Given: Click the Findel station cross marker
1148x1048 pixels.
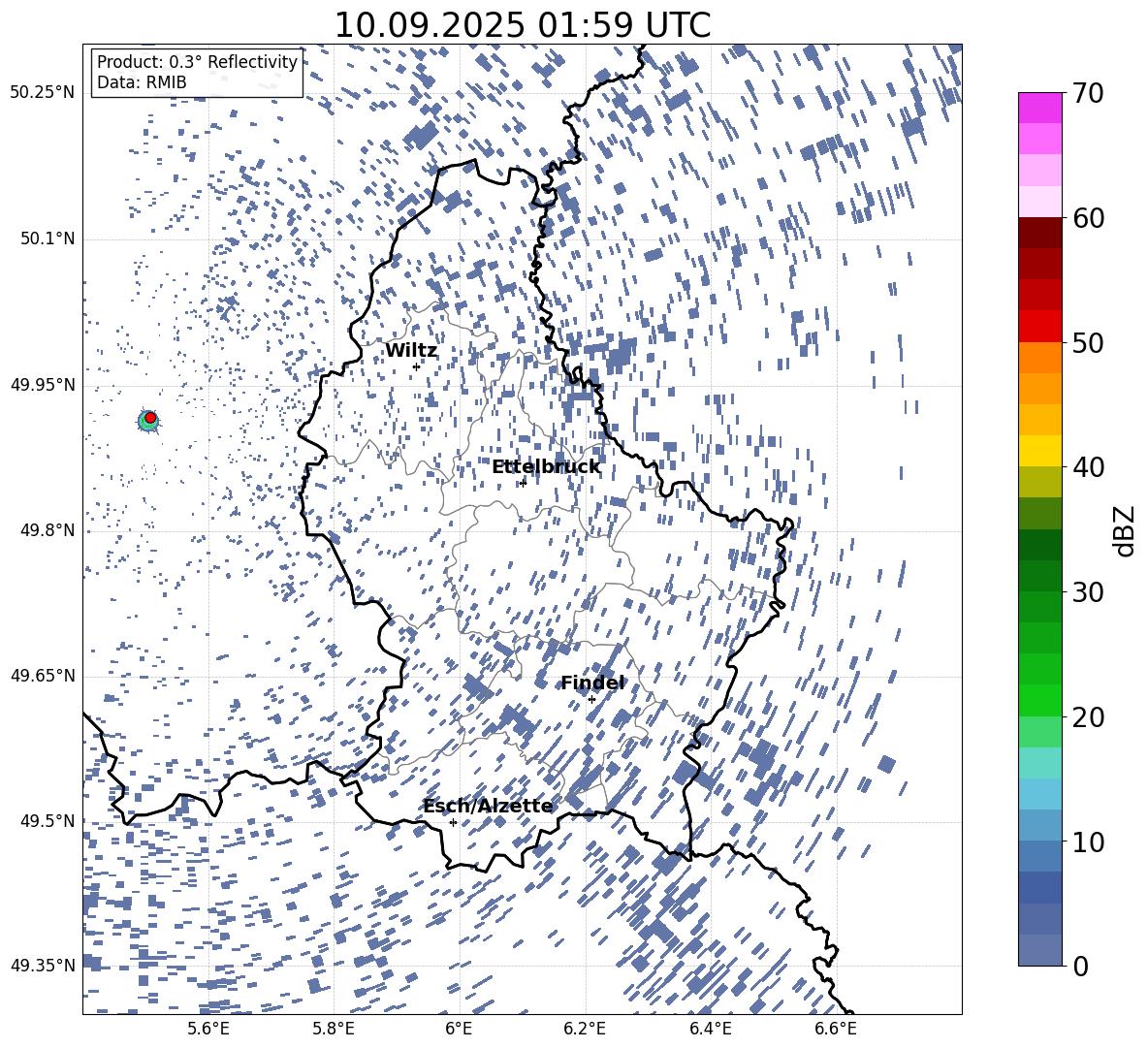Looking at the screenshot, I should pos(591,700).
